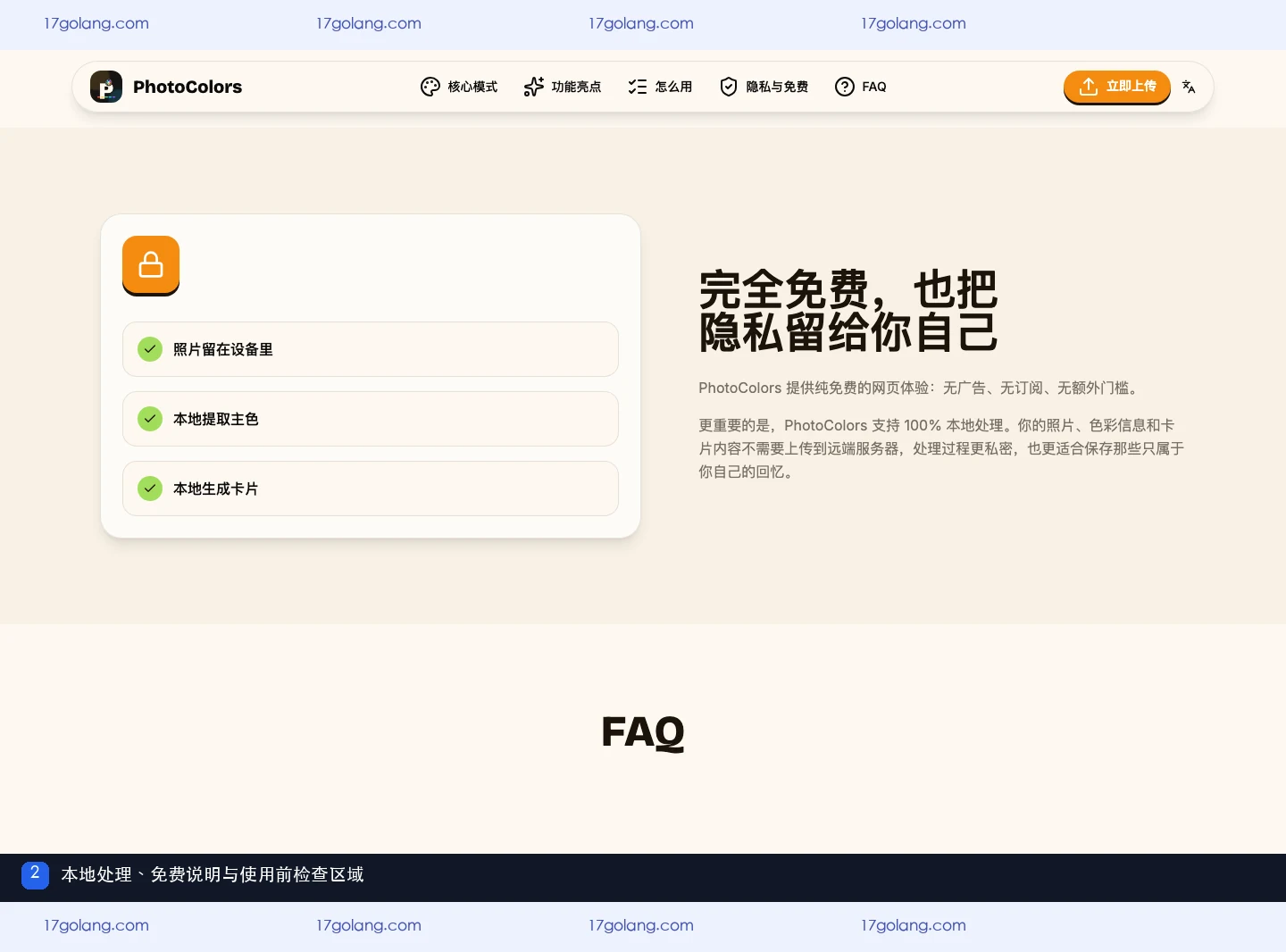The width and height of the screenshot is (1286, 952).
Task: Open the 功能亮点 nav item
Action: pos(563,87)
